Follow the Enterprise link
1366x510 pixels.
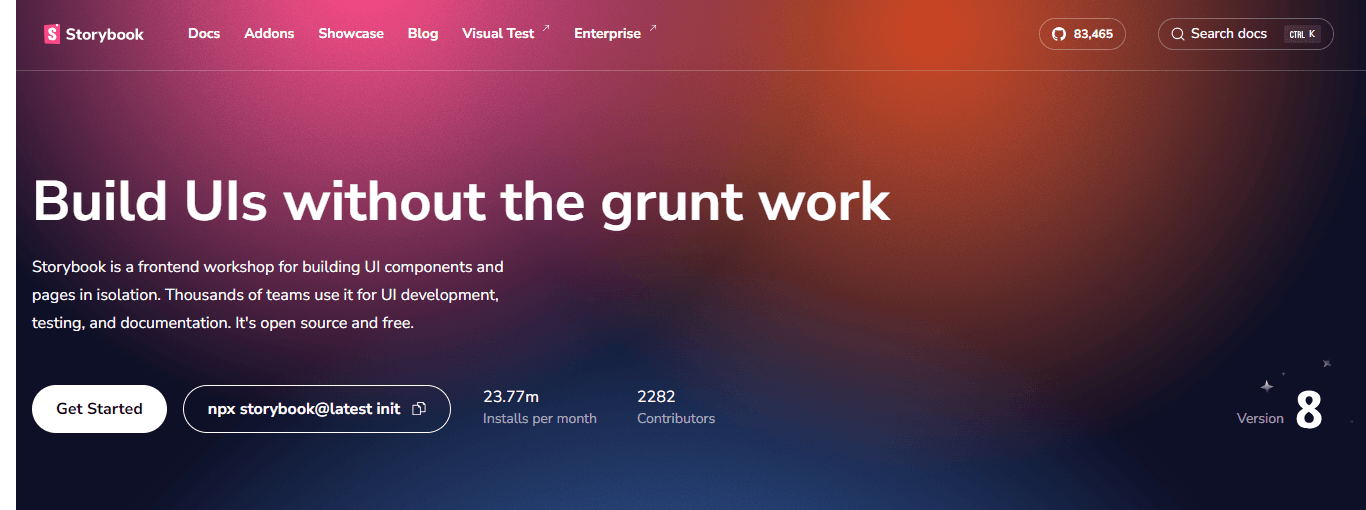pos(607,34)
